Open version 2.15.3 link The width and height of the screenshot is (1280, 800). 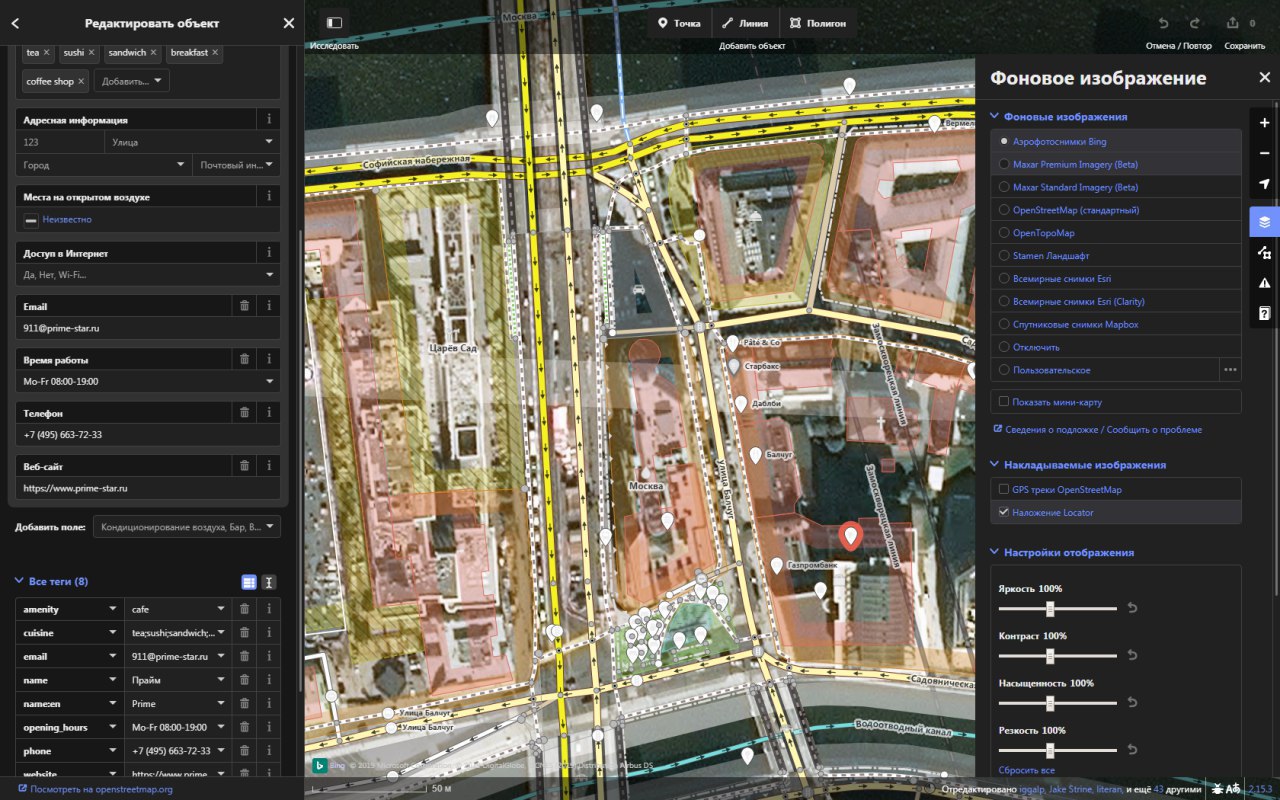[1260, 789]
